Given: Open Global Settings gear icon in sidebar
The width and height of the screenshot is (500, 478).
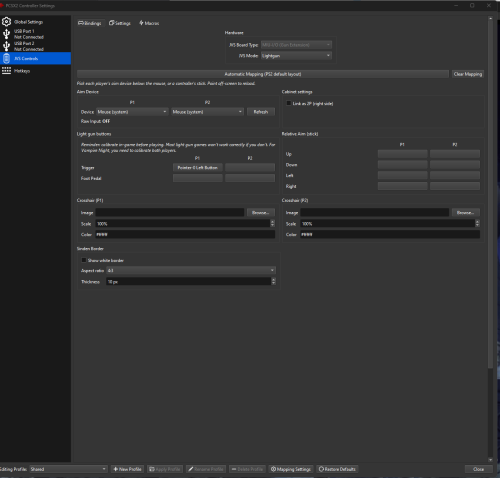Looking at the screenshot, I should click(6, 22).
